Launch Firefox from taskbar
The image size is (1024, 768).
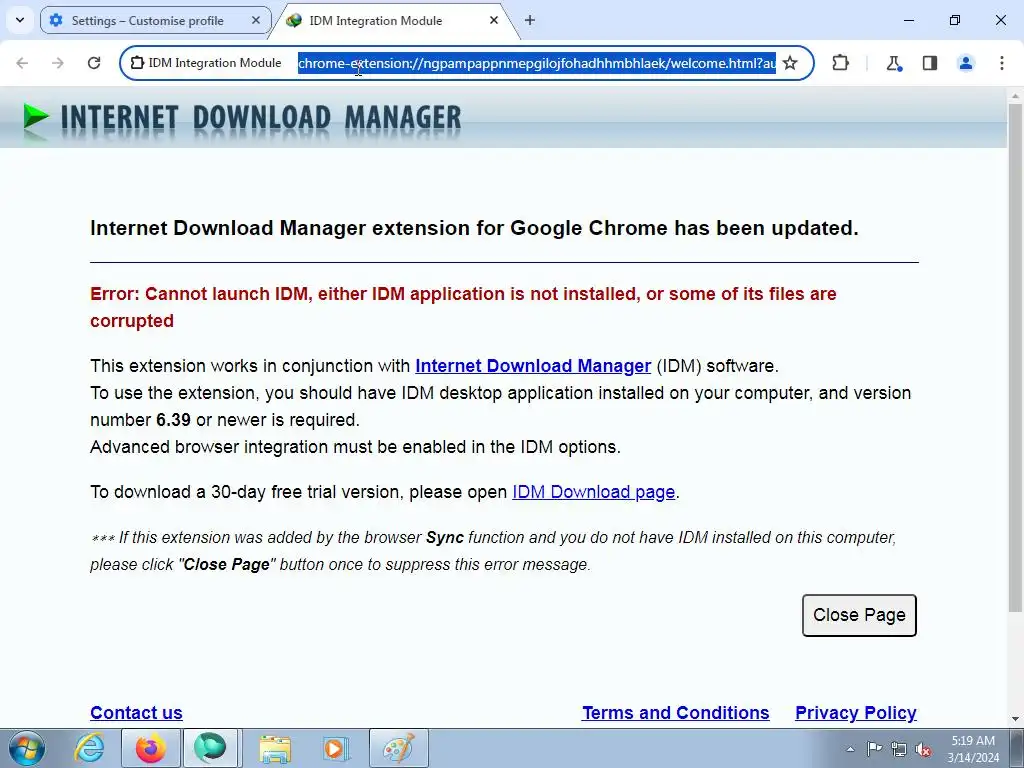click(x=150, y=748)
